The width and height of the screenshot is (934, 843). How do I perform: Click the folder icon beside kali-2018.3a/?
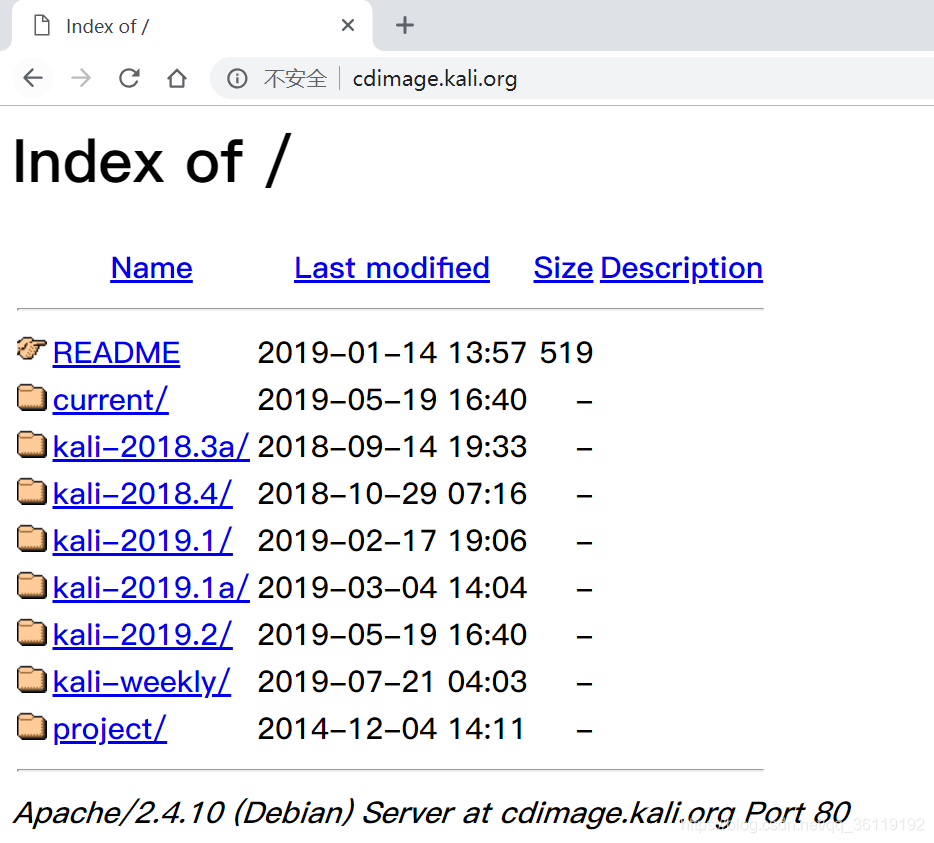point(32,444)
